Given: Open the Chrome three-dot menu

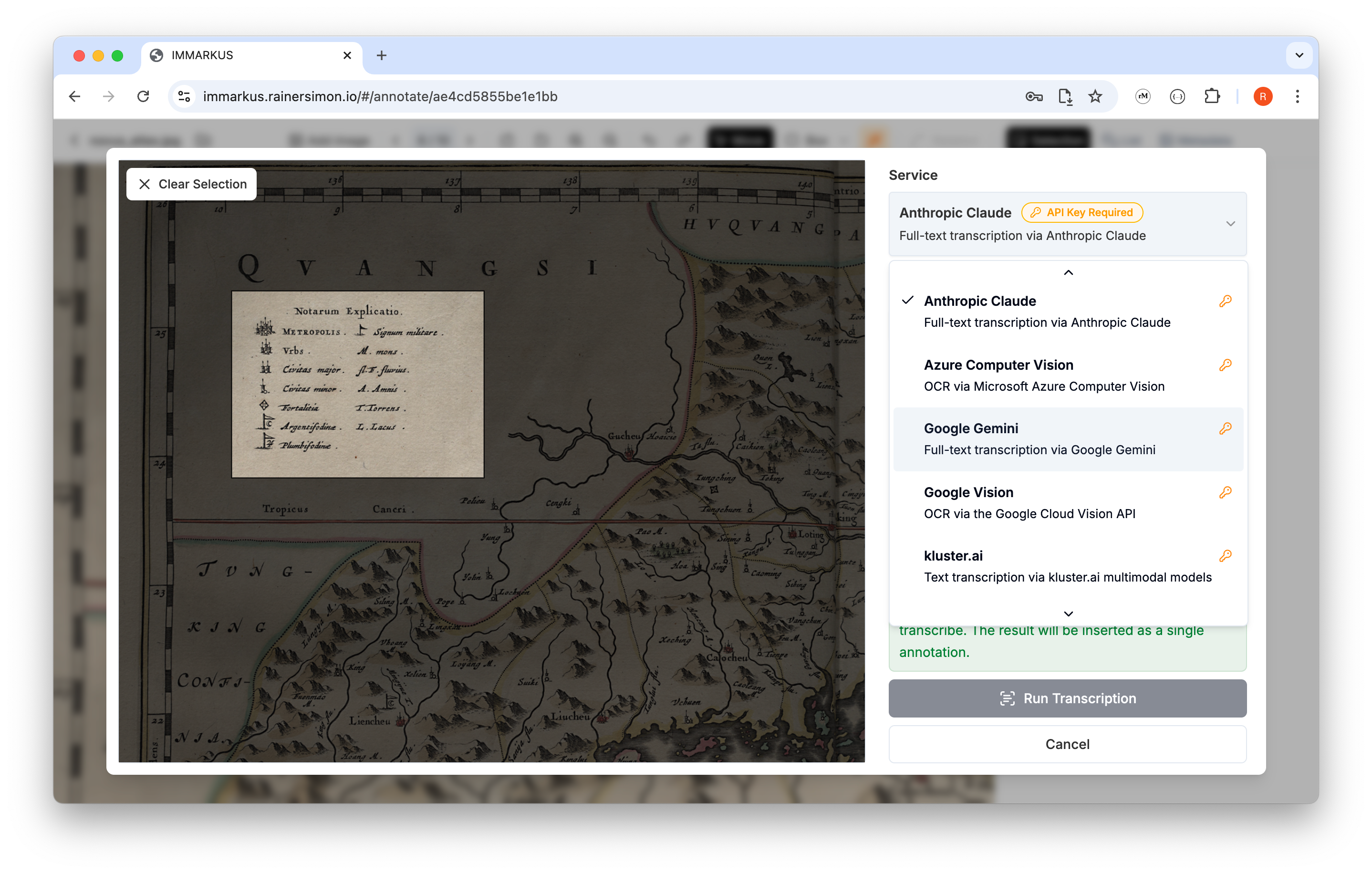Looking at the screenshot, I should click(1298, 96).
